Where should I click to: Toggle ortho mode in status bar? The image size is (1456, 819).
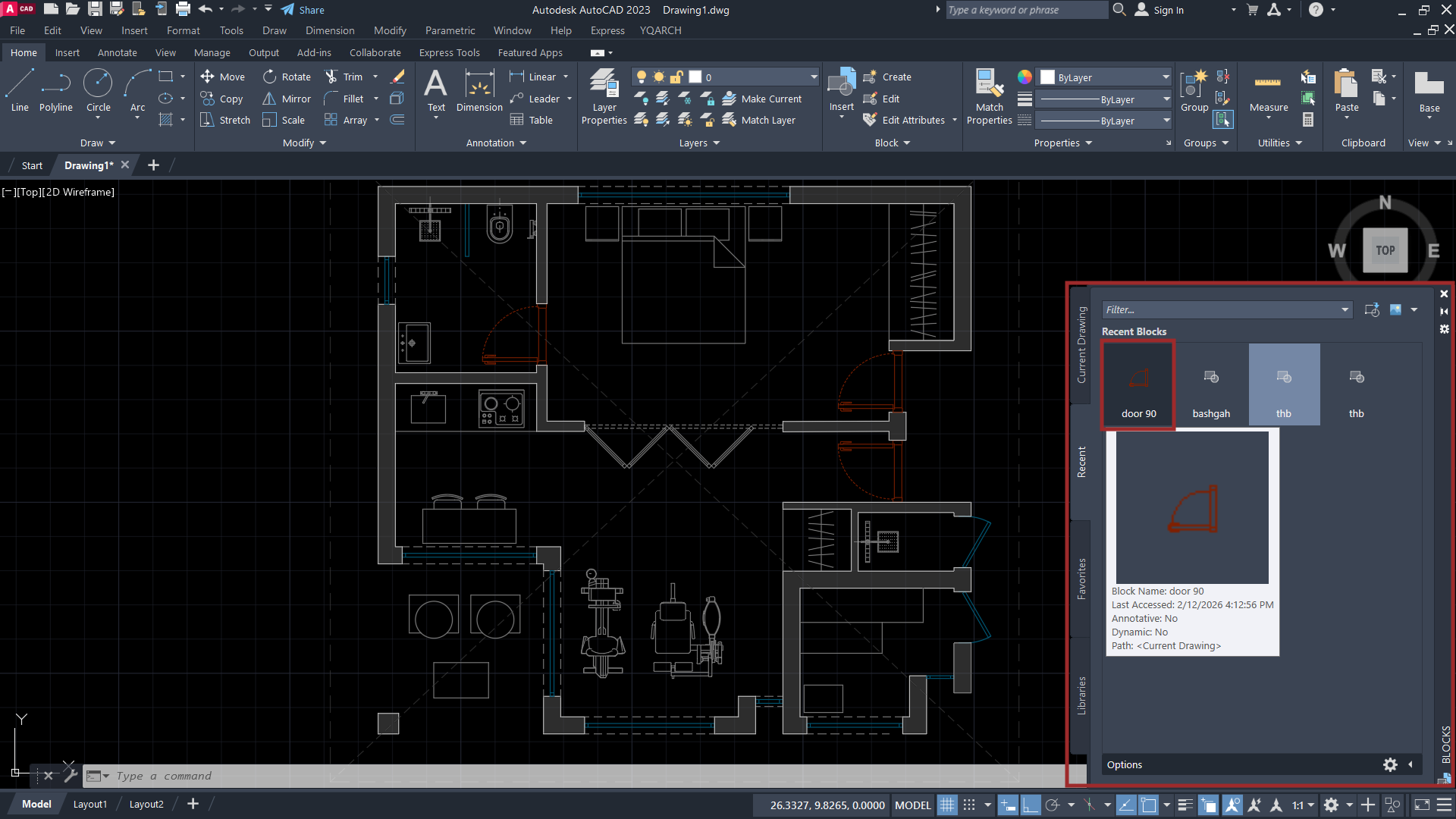coord(1030,805)
